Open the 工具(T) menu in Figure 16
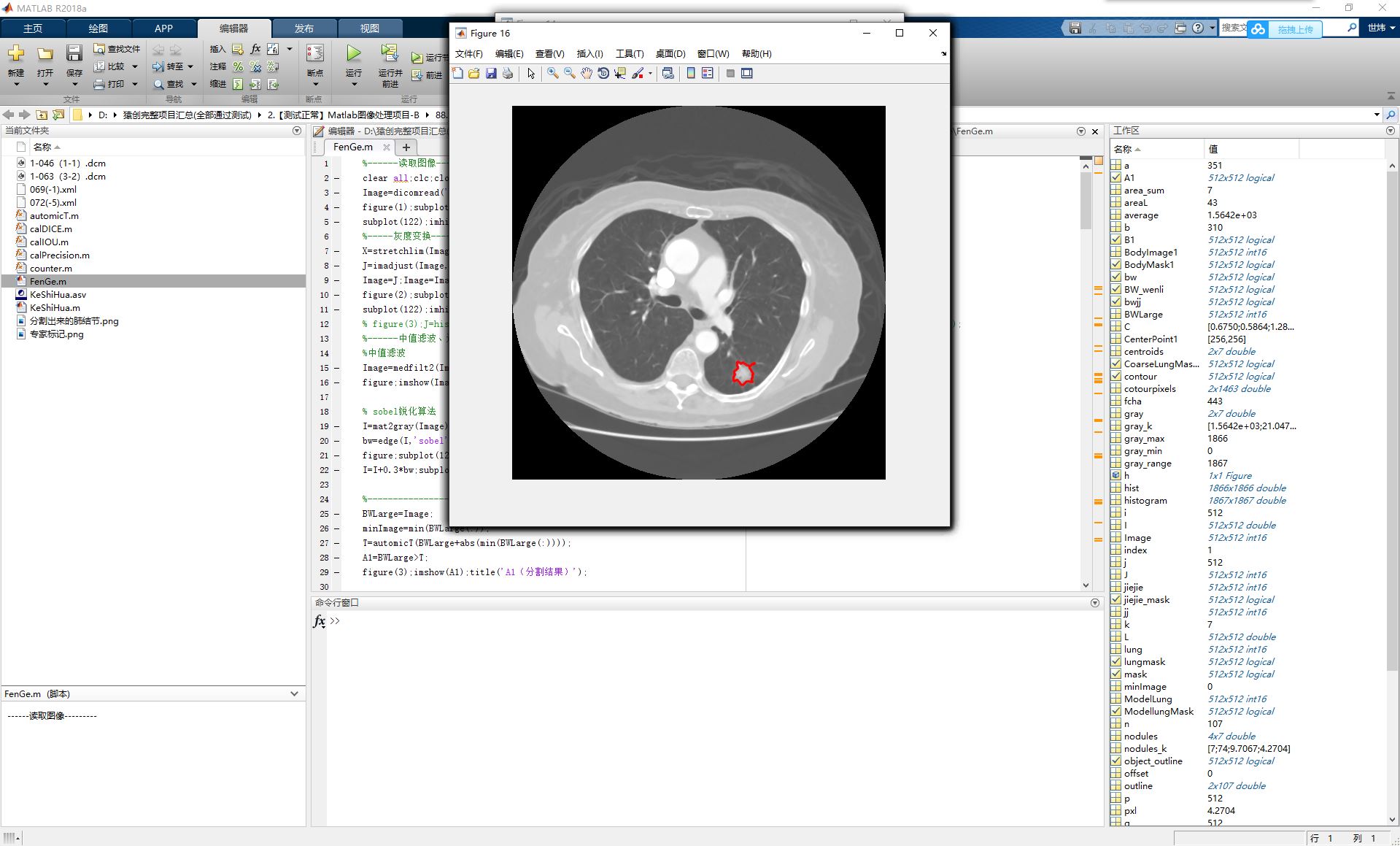 click(x=630, y=53)
